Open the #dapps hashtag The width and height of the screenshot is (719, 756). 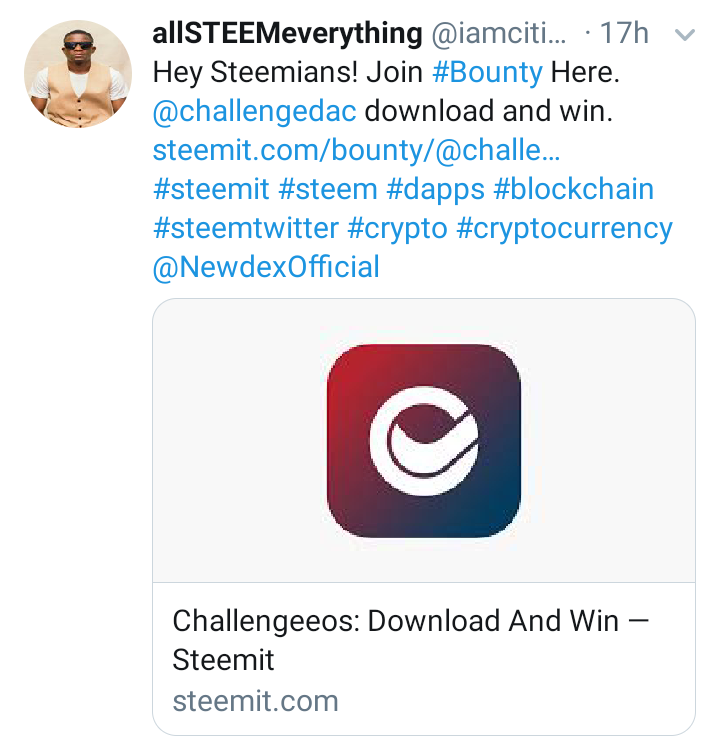pos(435,190)
